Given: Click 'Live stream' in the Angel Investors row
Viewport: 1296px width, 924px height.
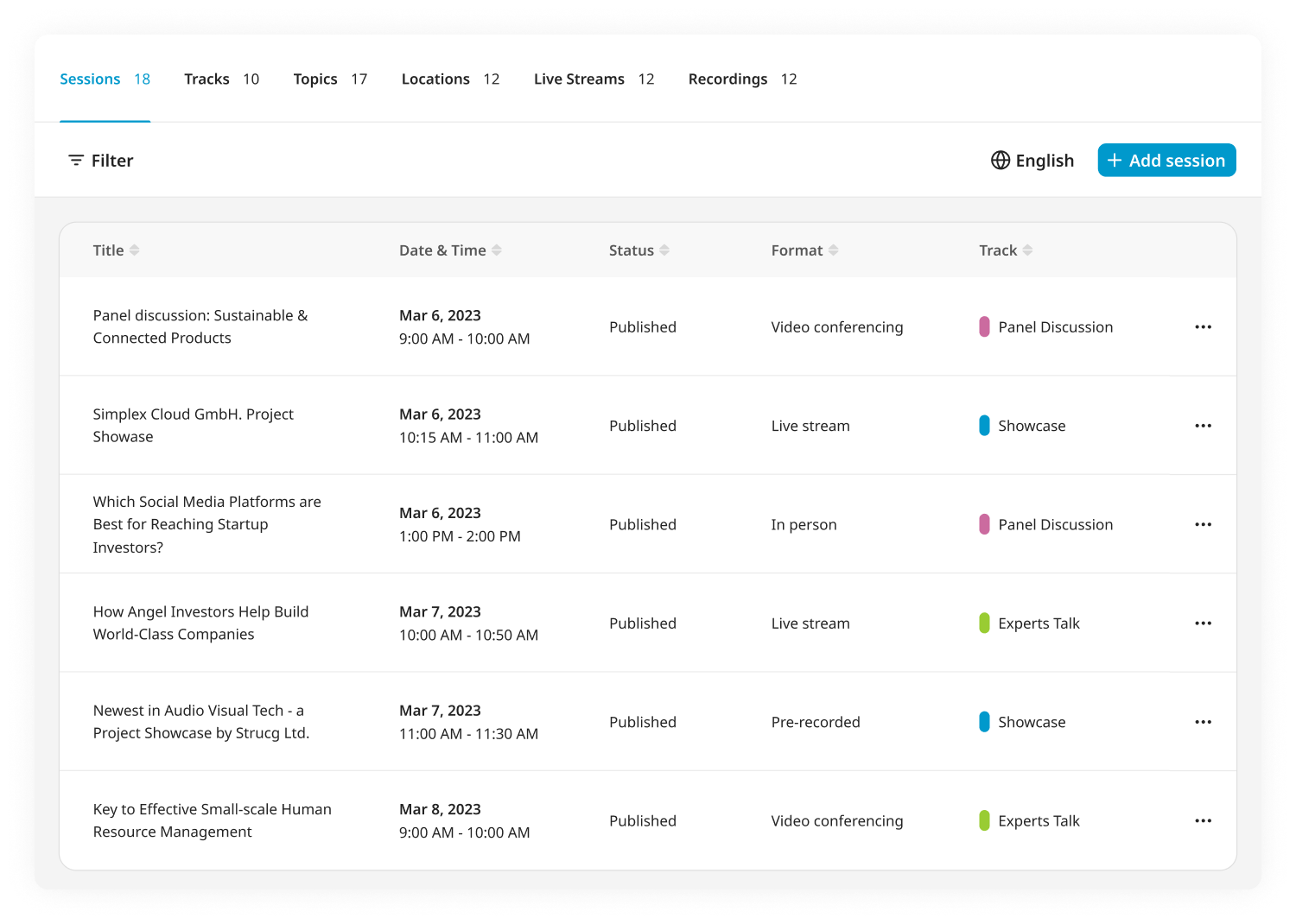Looking at the screenshot, I should 810,623.
